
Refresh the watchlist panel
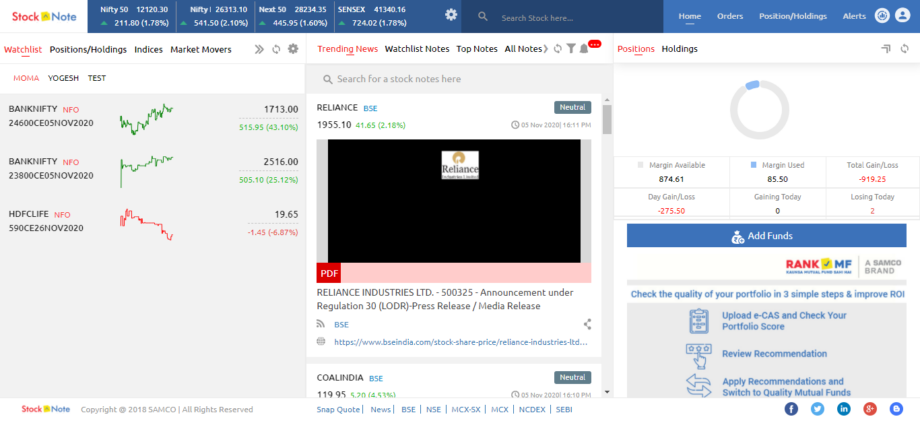click(x=276, y=49)
